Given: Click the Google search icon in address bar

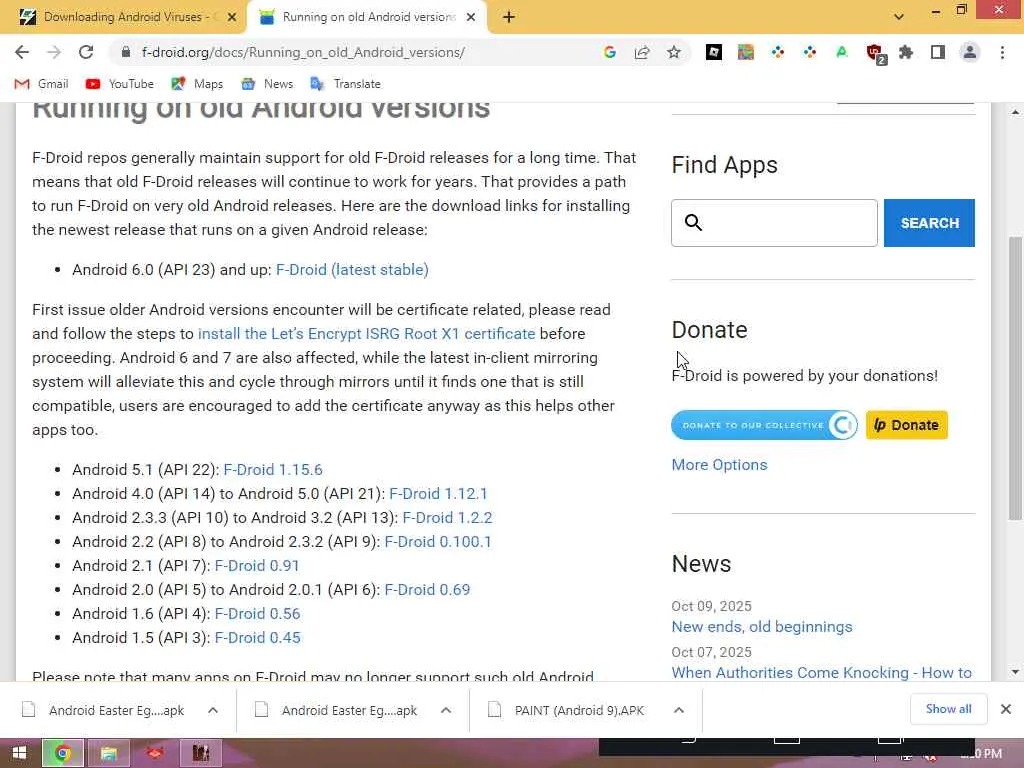Looking at the screenshot, I should [610, 52].
